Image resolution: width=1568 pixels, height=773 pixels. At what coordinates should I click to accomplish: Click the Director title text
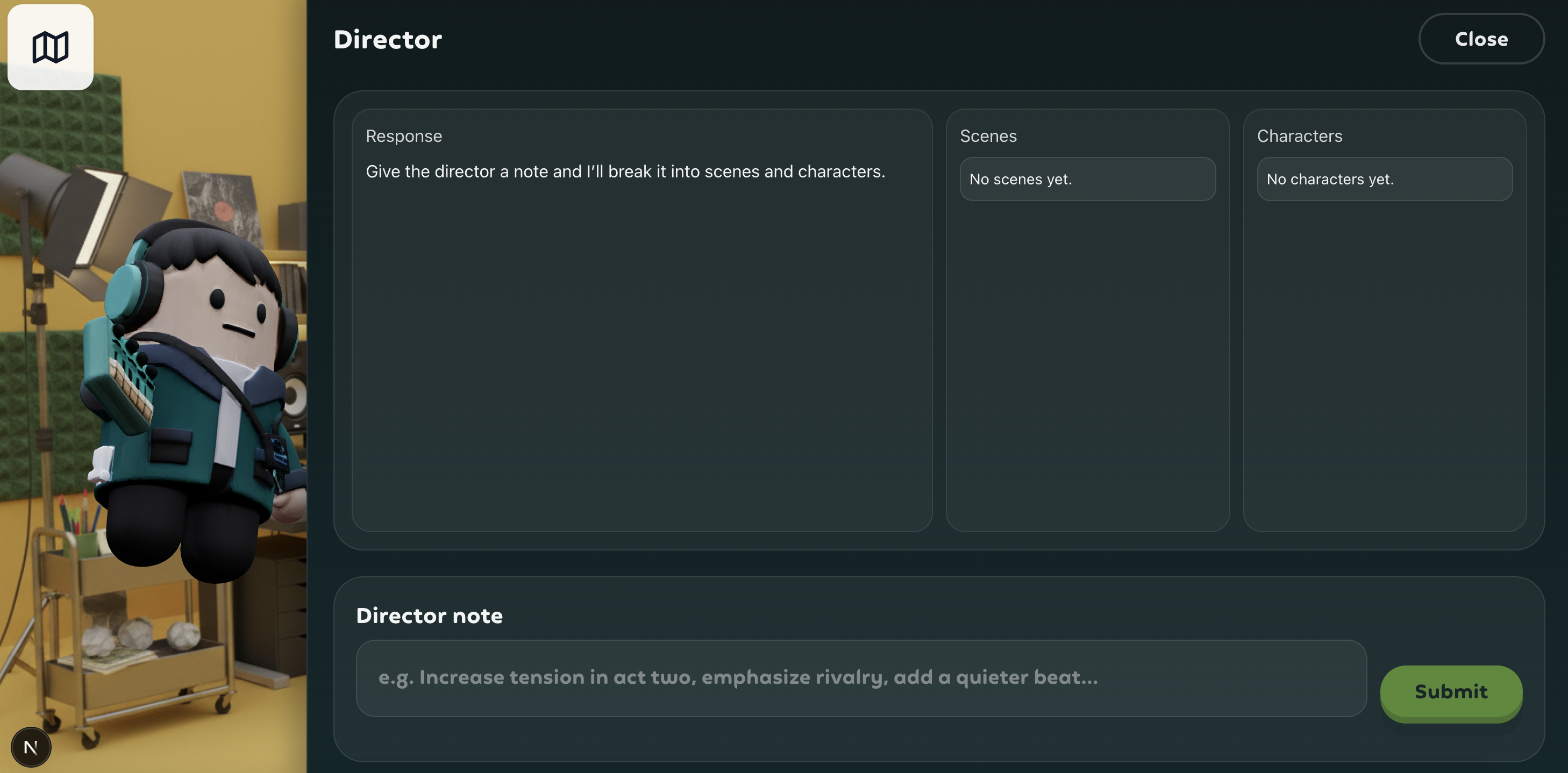(388, 40)
